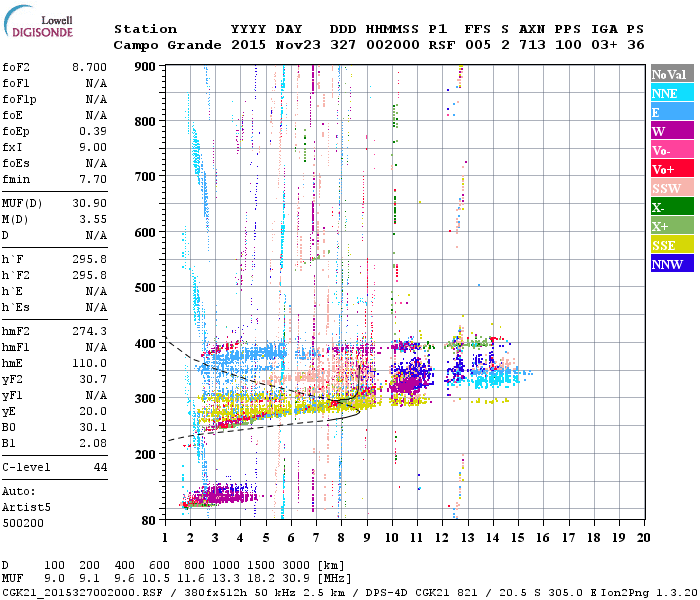The image size is (700, 600).
Task: Click the foF1 N/A value
Action: pos(96,83)
